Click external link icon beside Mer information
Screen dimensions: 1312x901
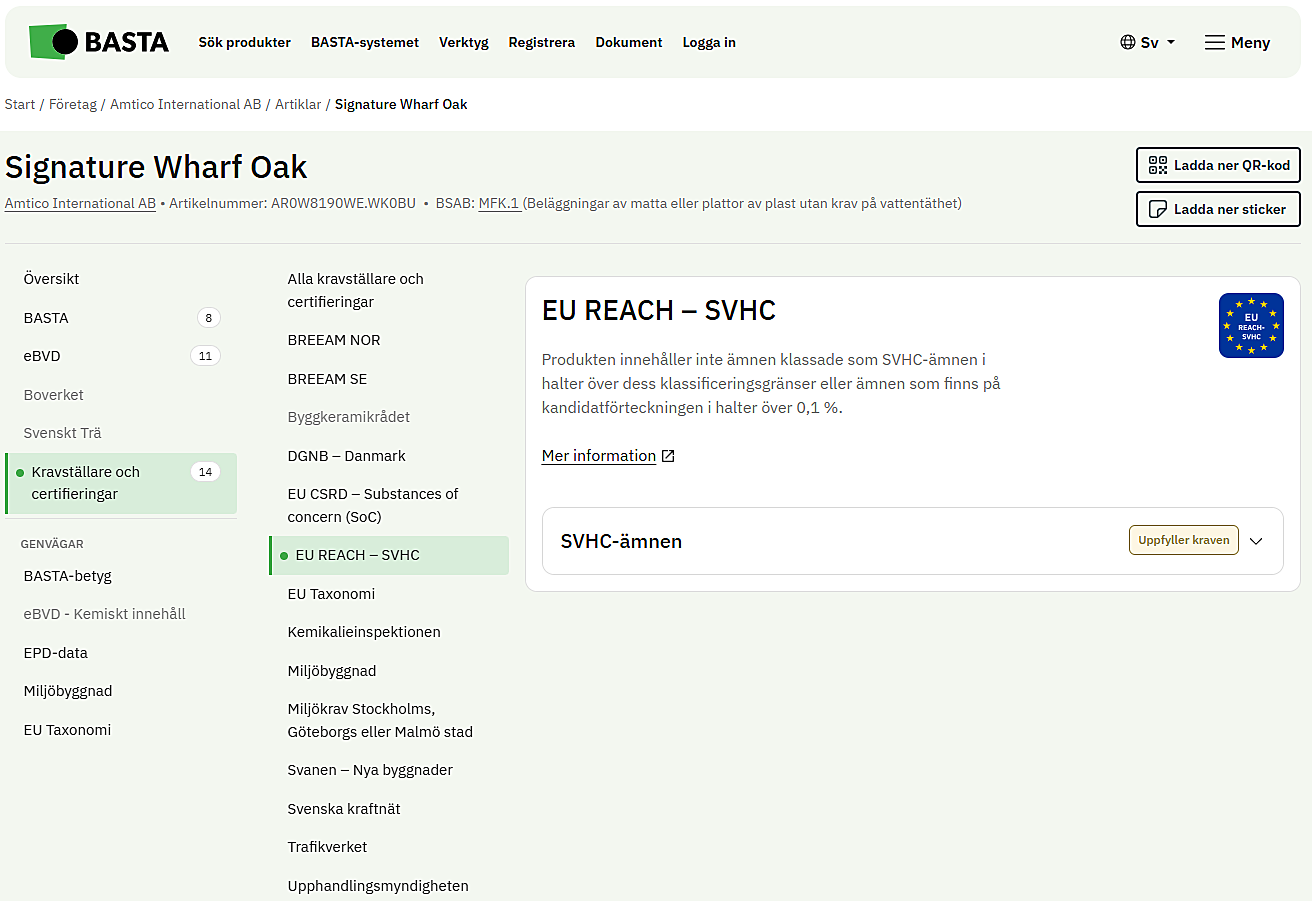668,456
